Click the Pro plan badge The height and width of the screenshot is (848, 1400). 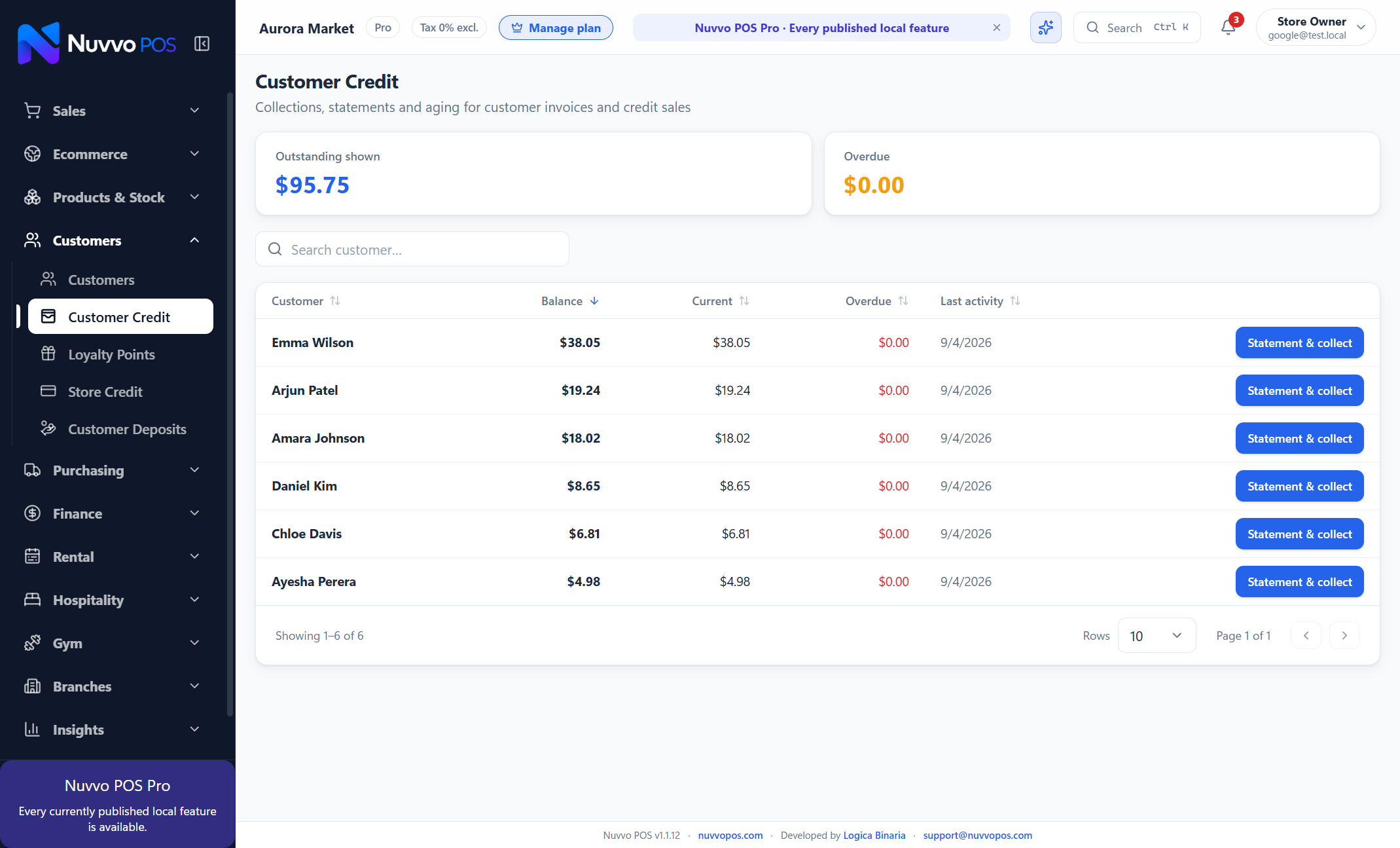[x=383, y=28]
